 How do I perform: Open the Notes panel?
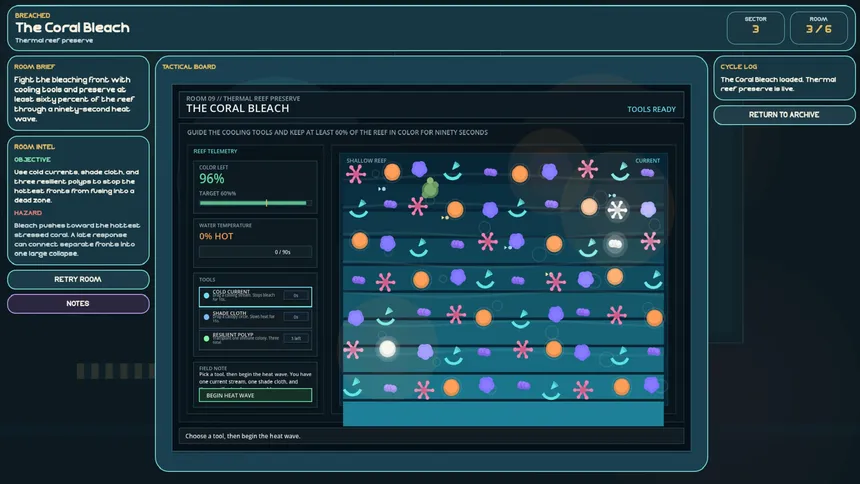78,303
